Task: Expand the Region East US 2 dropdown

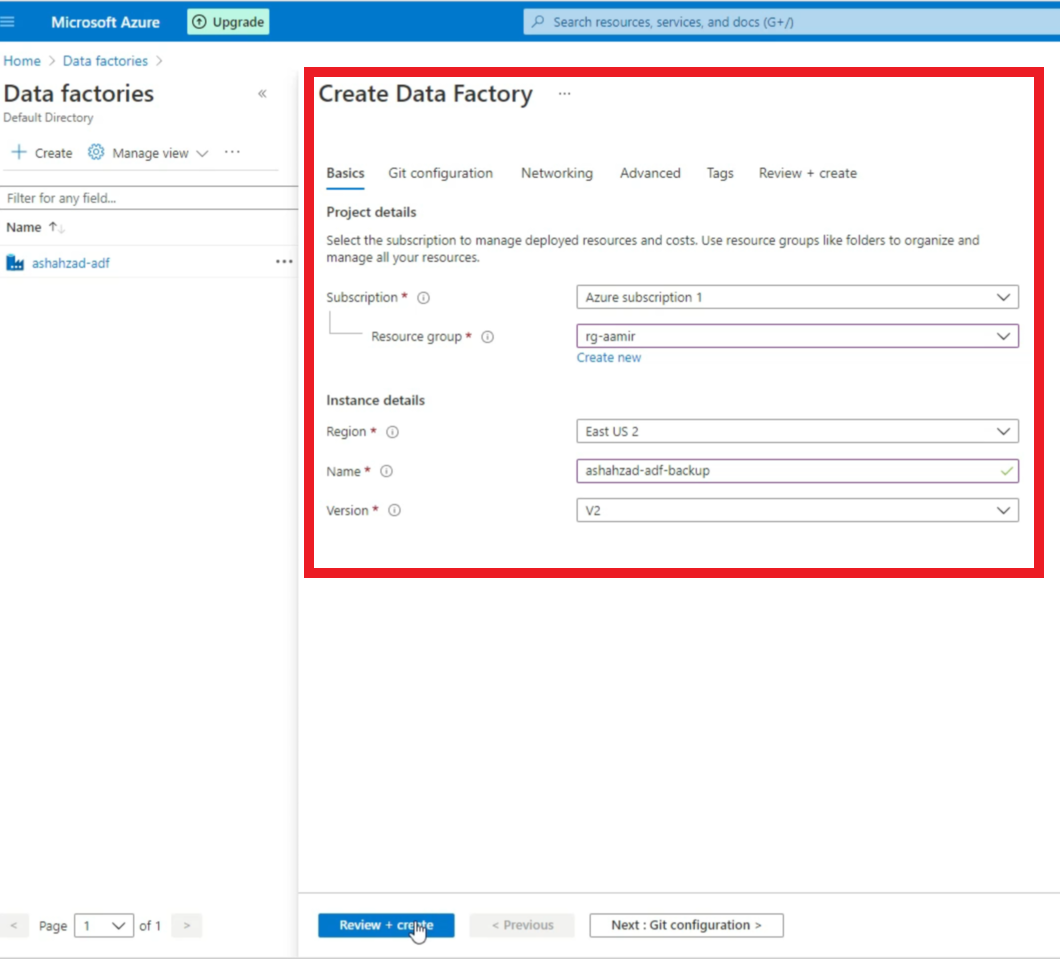Action: (x=797, y=431)
